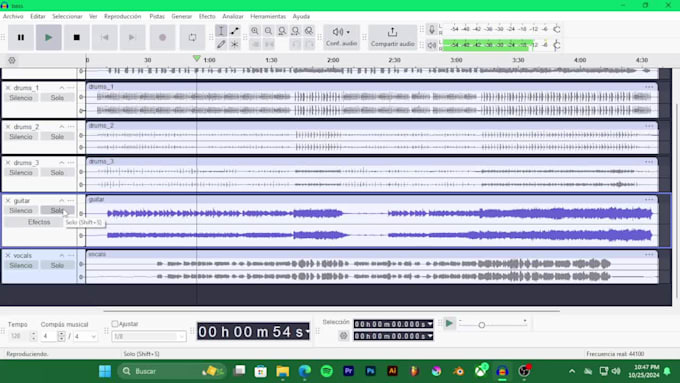Open Selección toolbar settings gear
Image resolution: width=680 pixels, height=383 pixels.
pos(343,335)
